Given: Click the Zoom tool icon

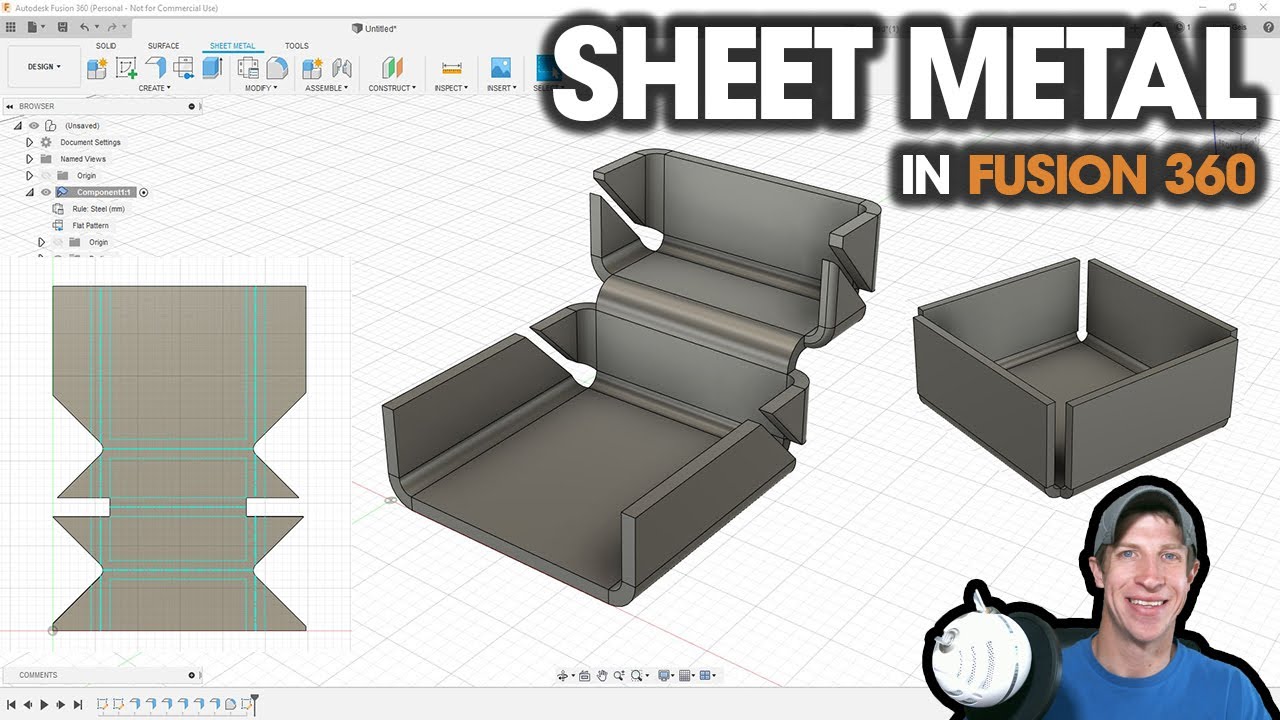Looking at the screenshot, I should [x=619, y=676].
